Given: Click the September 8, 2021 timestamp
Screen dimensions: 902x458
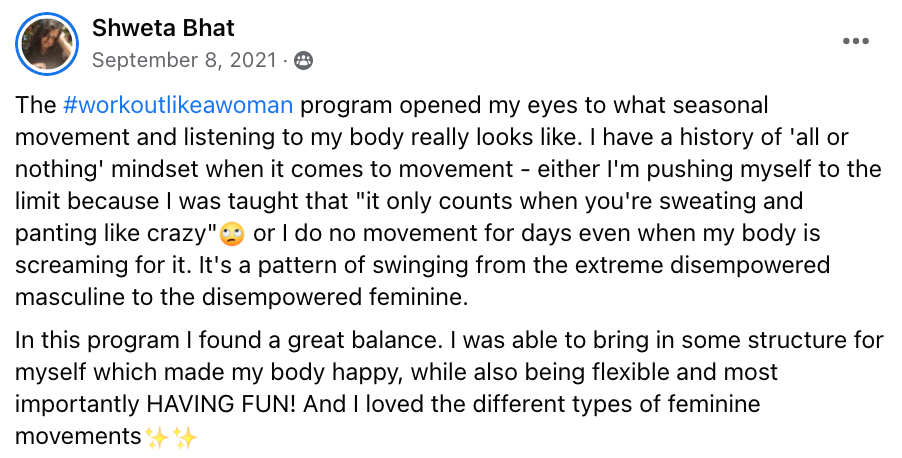Looking at the screenshot, I should tap(184, 60).
